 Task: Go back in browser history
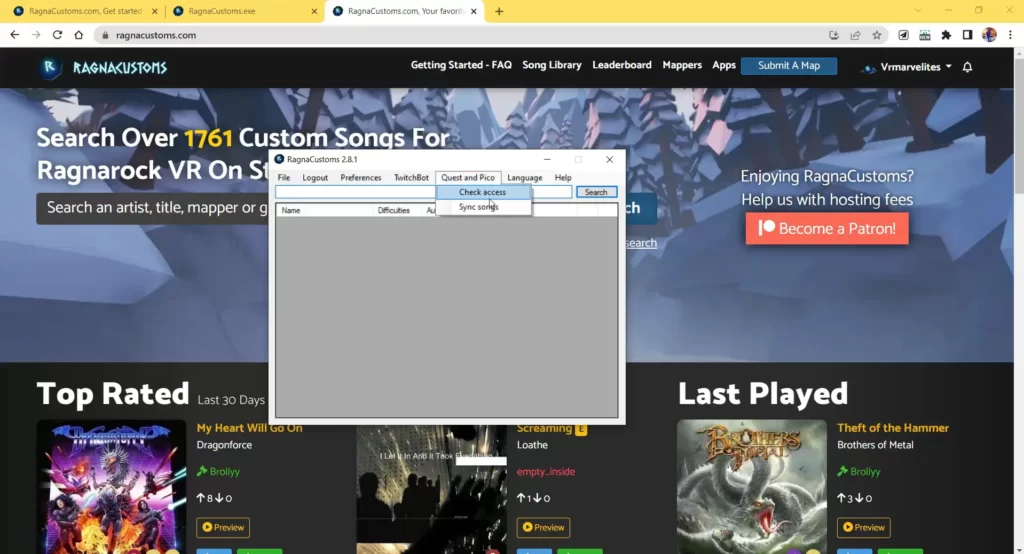pos(14,35)
